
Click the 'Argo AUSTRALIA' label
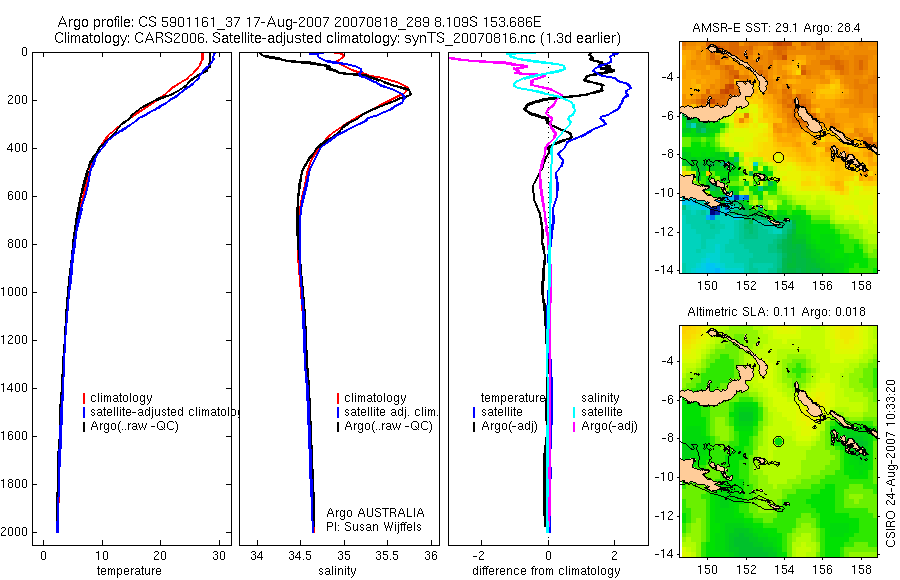coord(375,513)
